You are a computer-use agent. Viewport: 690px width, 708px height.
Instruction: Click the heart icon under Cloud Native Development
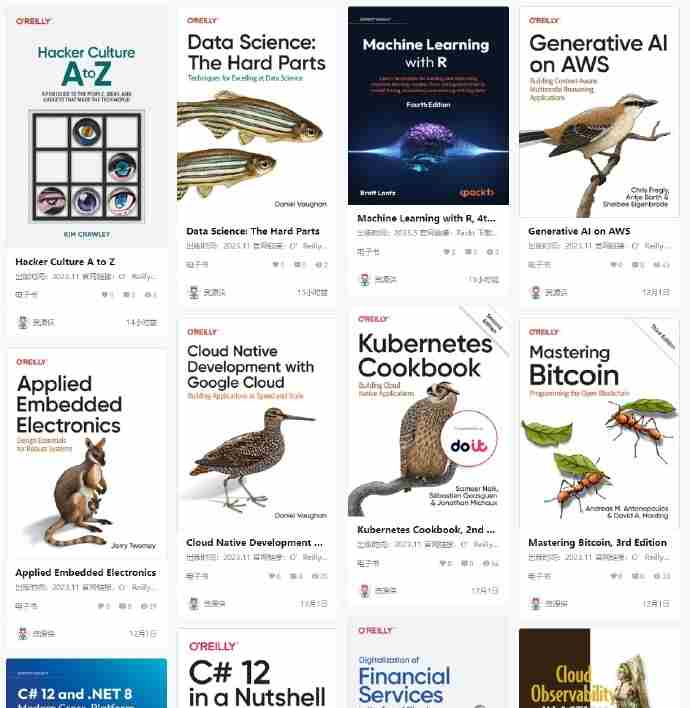click(x=272, y=576)
